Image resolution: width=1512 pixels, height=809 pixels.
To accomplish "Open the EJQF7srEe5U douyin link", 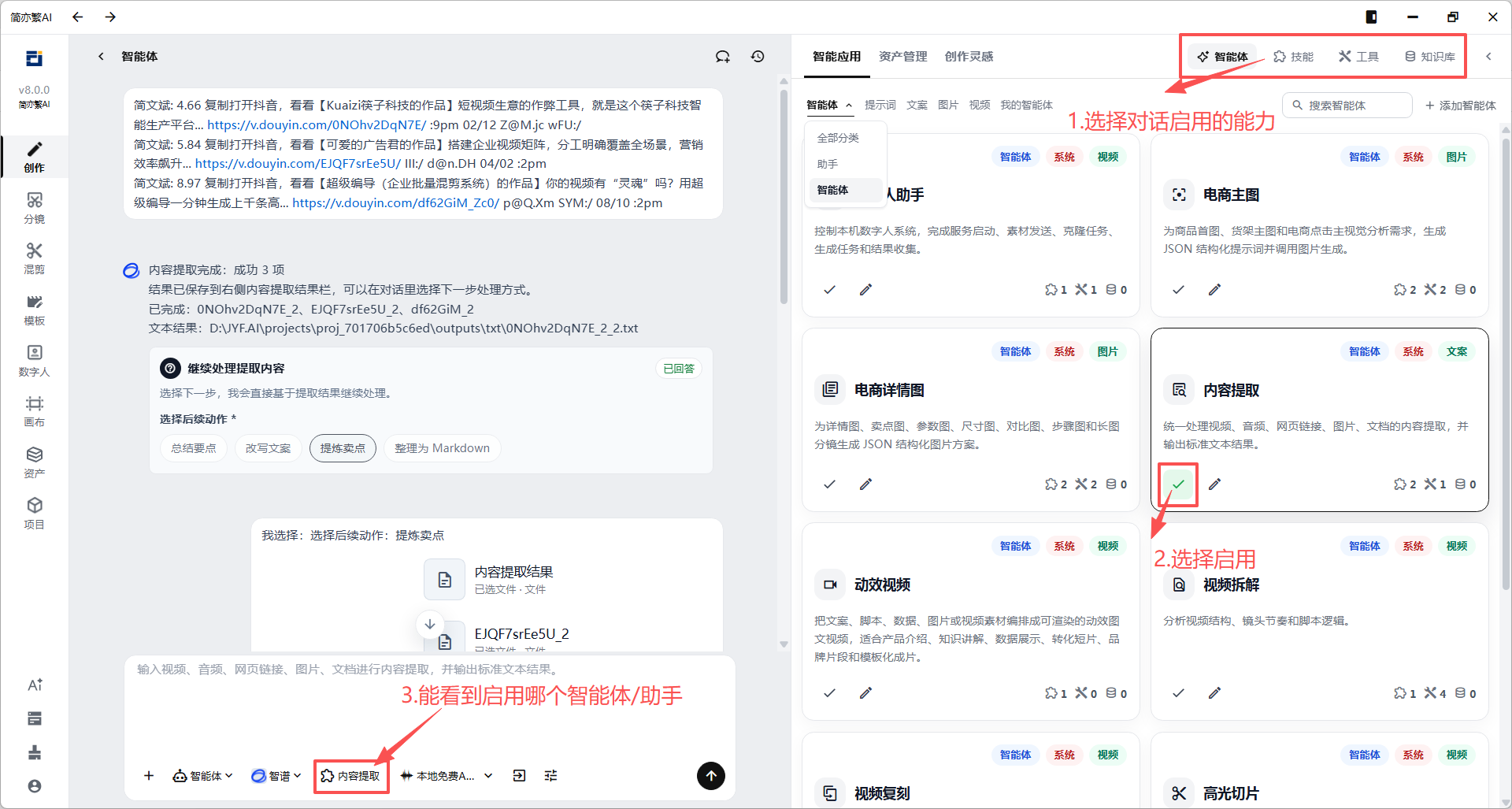I will point(298,163).
